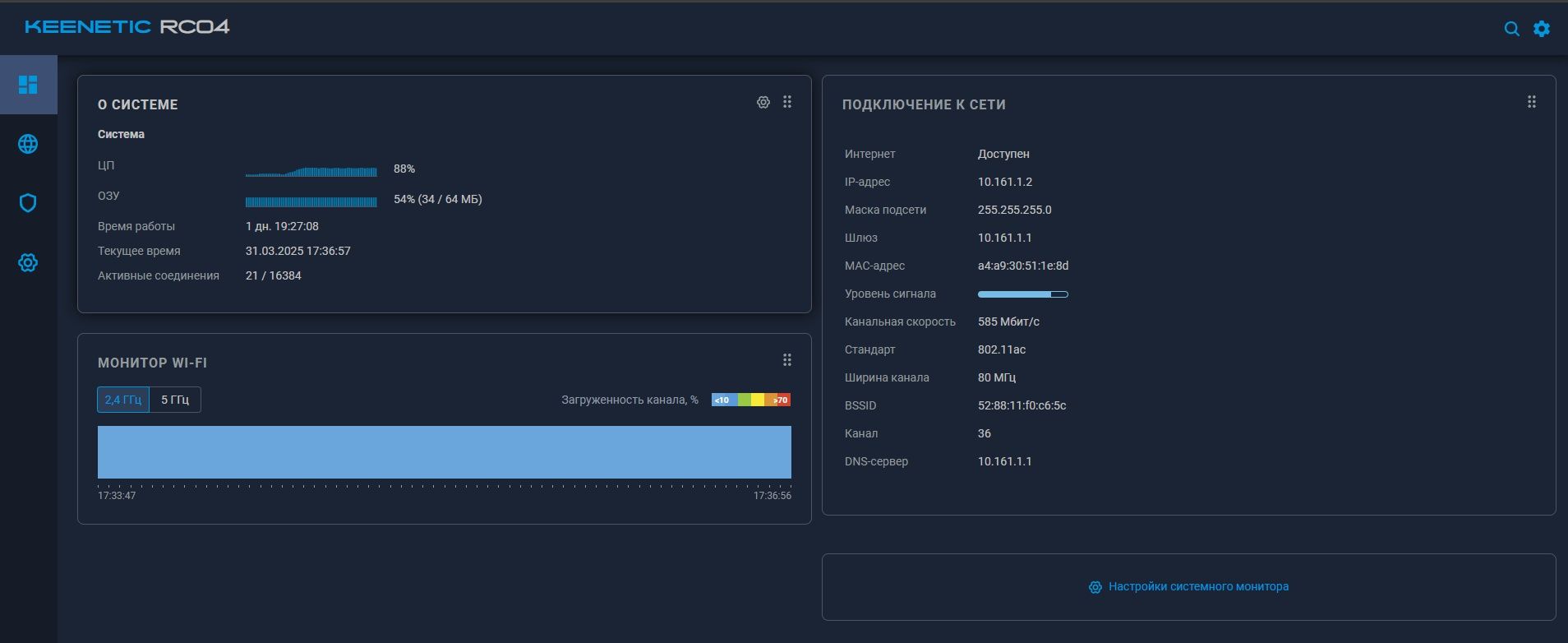Click drag-handle dots of Монитор Wi-Fi card
The image size is (1568, 643).
(x=787, y=360)
